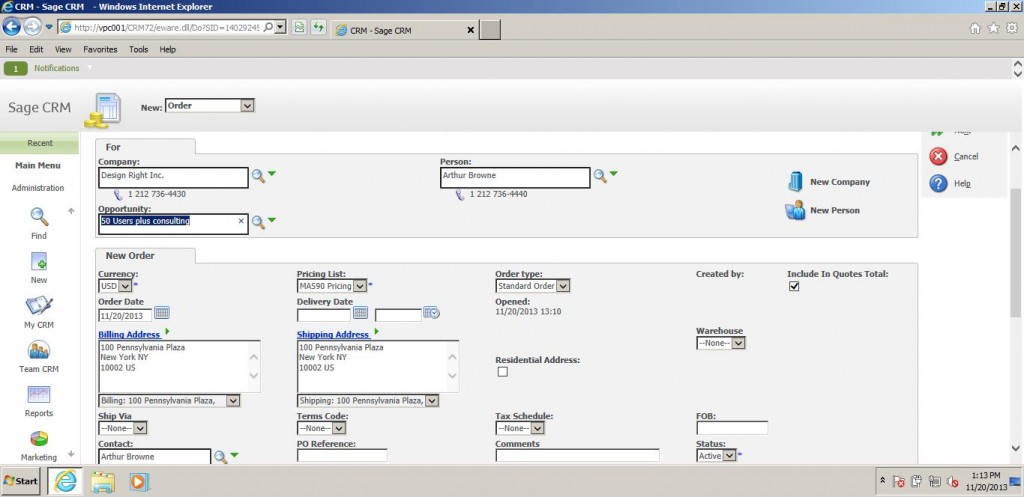
Task: Click in the Comments input field
Action: coord(577,456)
